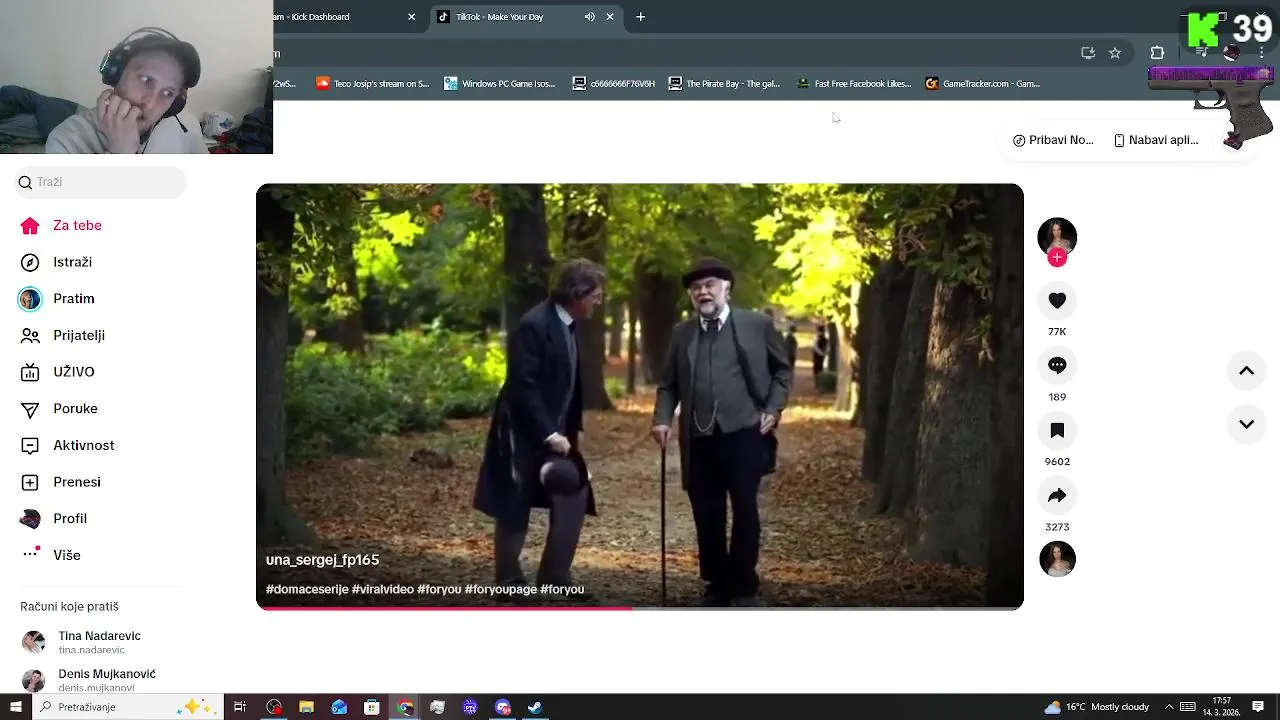Expand the Više more menu

point(50,555)
